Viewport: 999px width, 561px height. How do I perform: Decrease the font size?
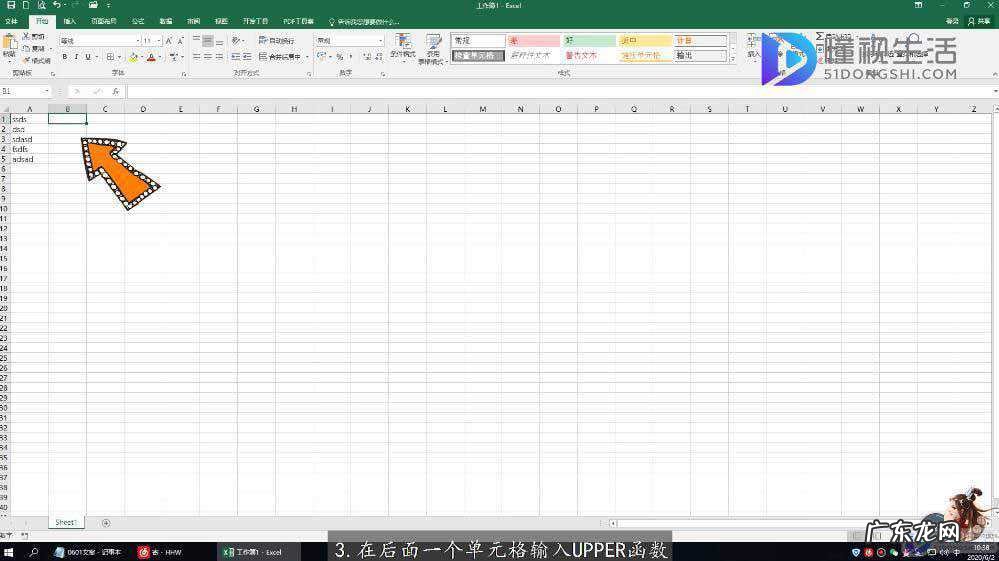click(x=180, y=41)
